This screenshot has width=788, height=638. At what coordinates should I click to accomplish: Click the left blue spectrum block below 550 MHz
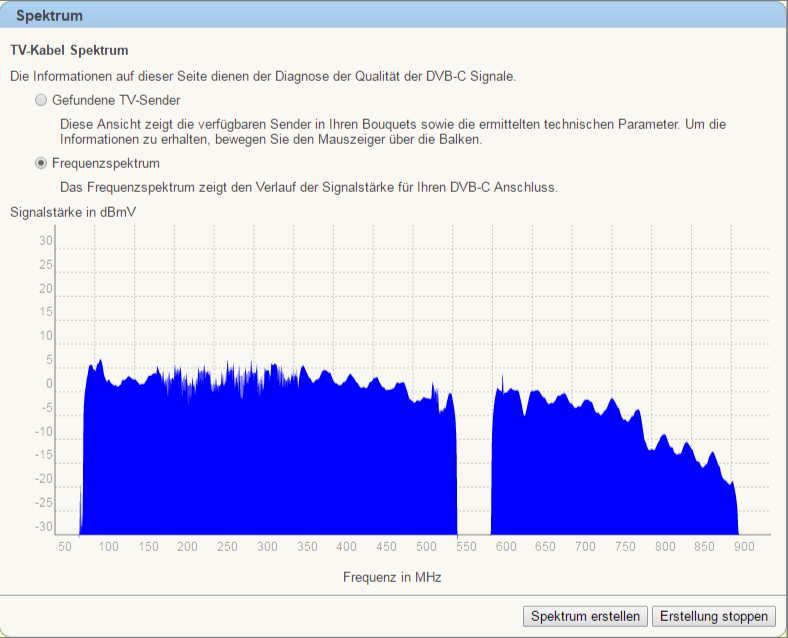click(x=270, y=460)
